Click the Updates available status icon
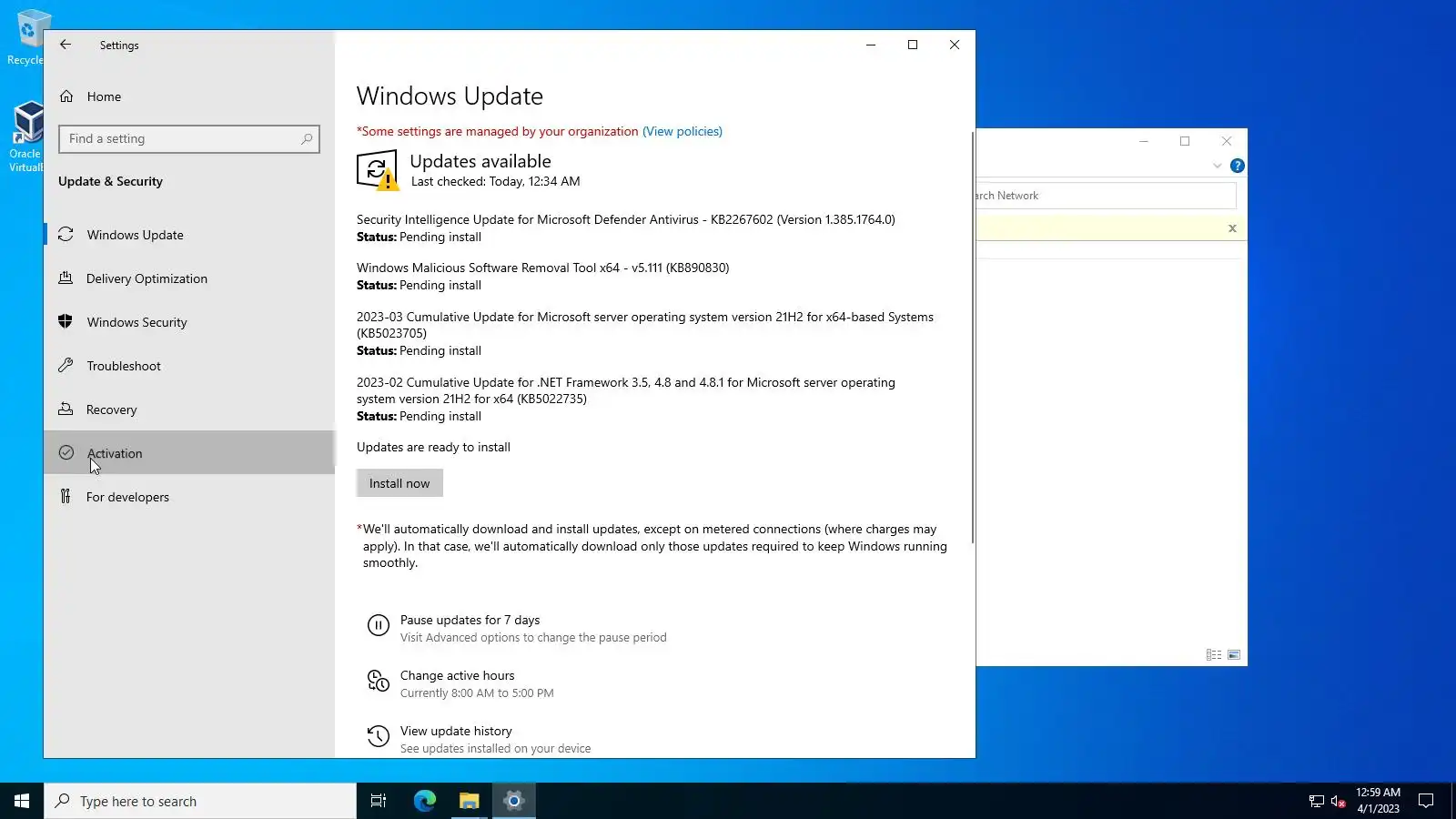Screen dimensions: 1456x819 click(x=377, y=169)
